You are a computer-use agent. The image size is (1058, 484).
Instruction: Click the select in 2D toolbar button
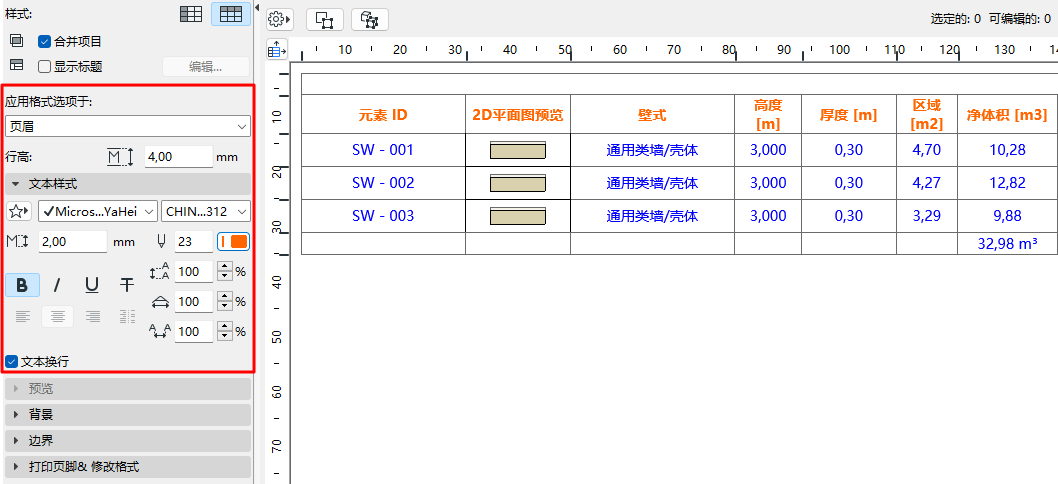pyautogui.click(x=325, y=20)
